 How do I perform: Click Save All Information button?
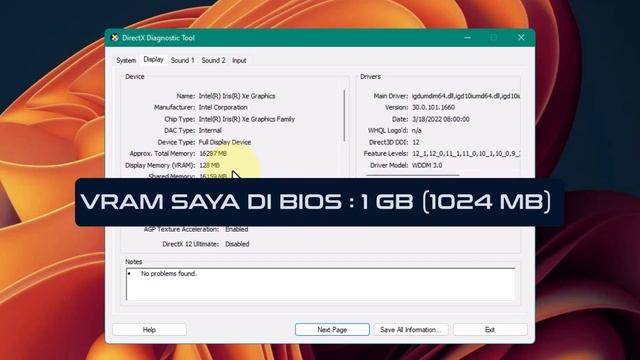coord(411,329)
